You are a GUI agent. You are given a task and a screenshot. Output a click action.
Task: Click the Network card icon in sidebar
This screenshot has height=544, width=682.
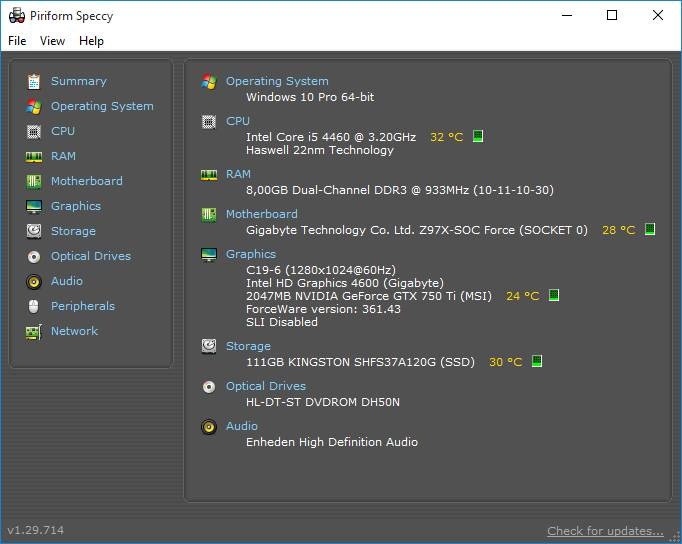33,332
